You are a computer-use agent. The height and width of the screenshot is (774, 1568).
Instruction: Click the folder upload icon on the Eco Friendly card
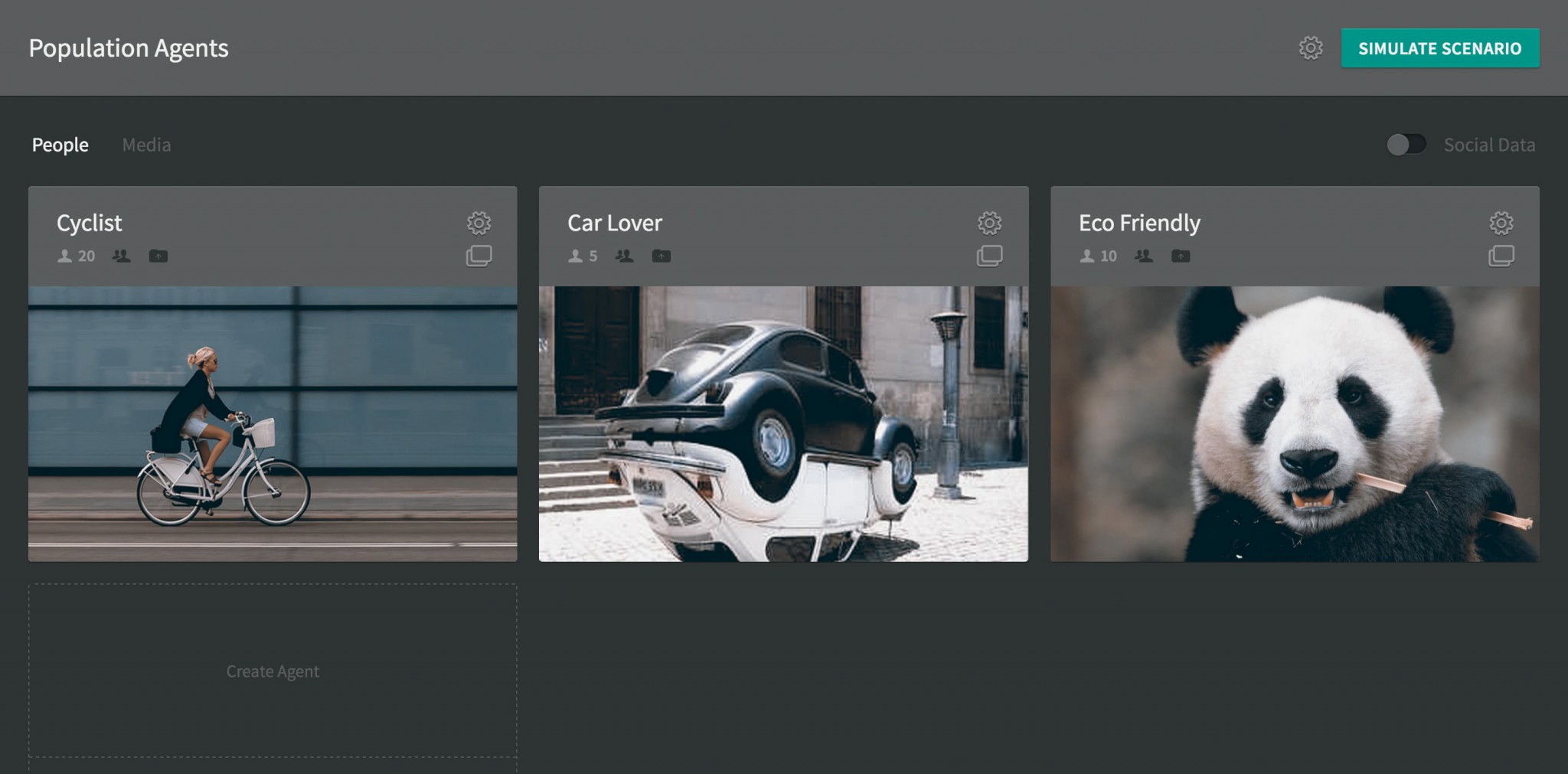(1180, 256)
